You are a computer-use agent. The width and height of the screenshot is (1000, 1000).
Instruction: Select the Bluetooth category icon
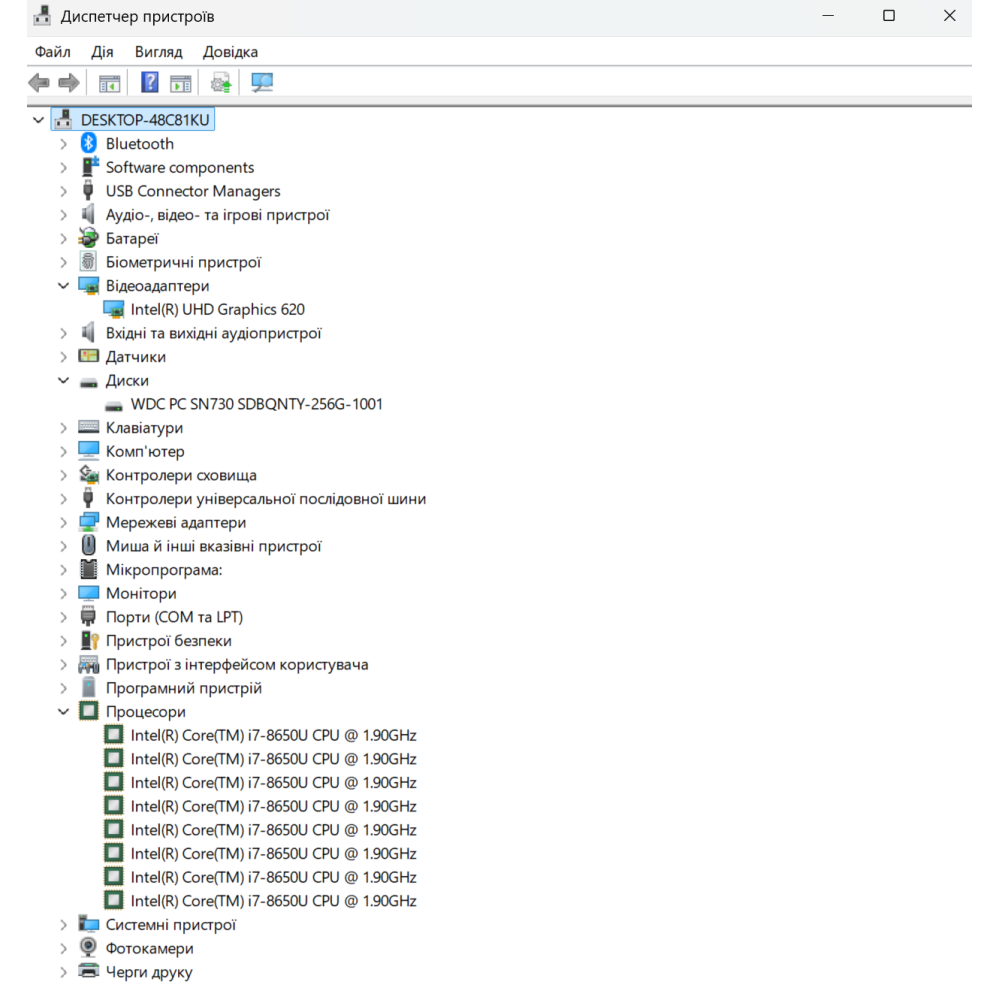(89, 144)
